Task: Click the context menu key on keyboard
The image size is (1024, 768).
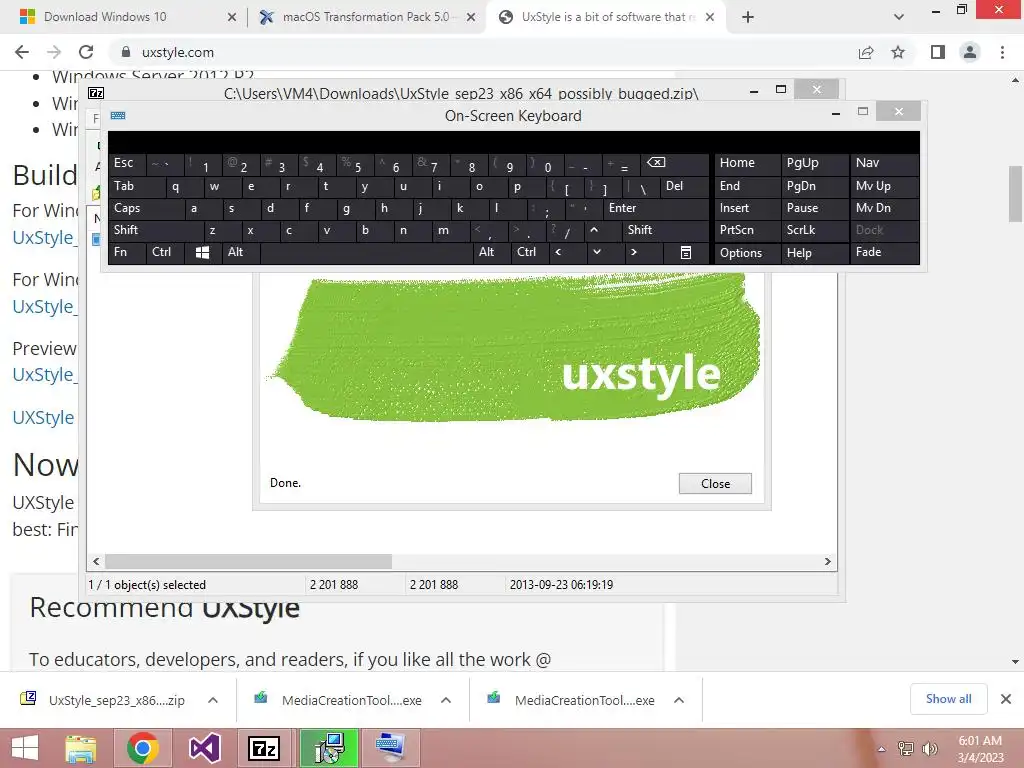Action: [x=686, y=253]
